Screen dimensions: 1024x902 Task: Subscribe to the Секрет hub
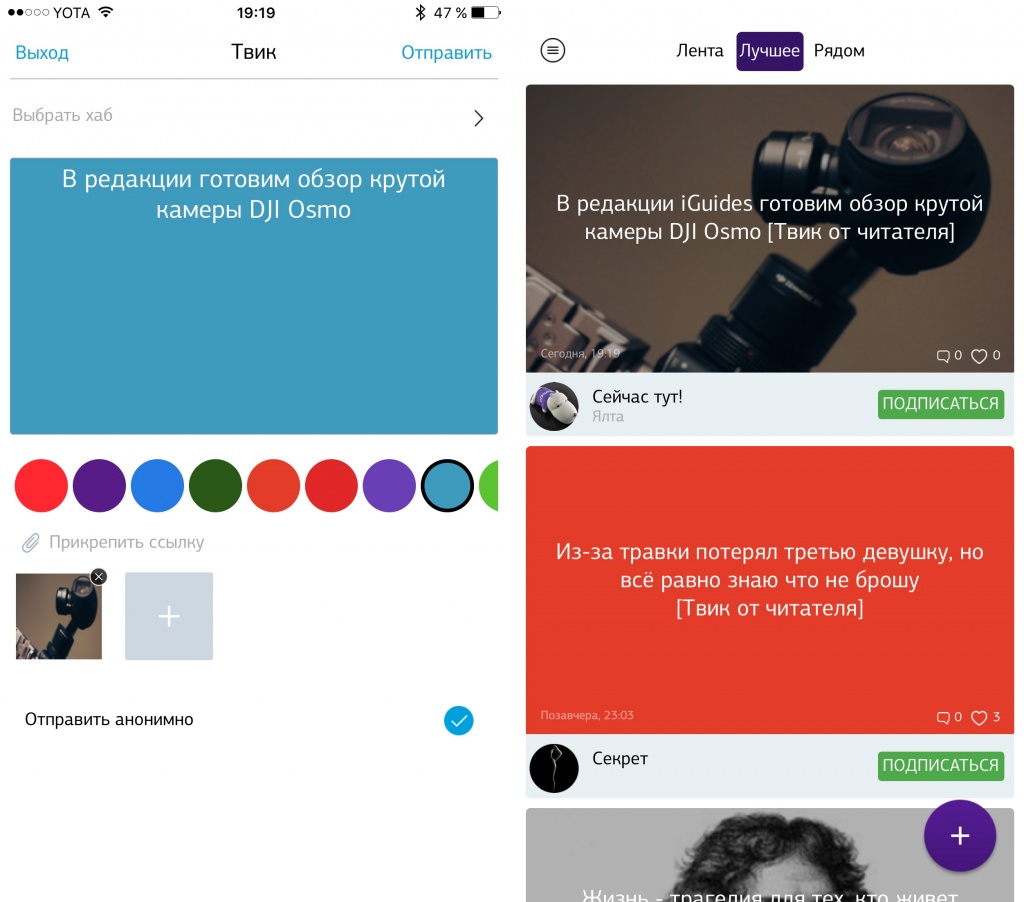coord(940,765)
